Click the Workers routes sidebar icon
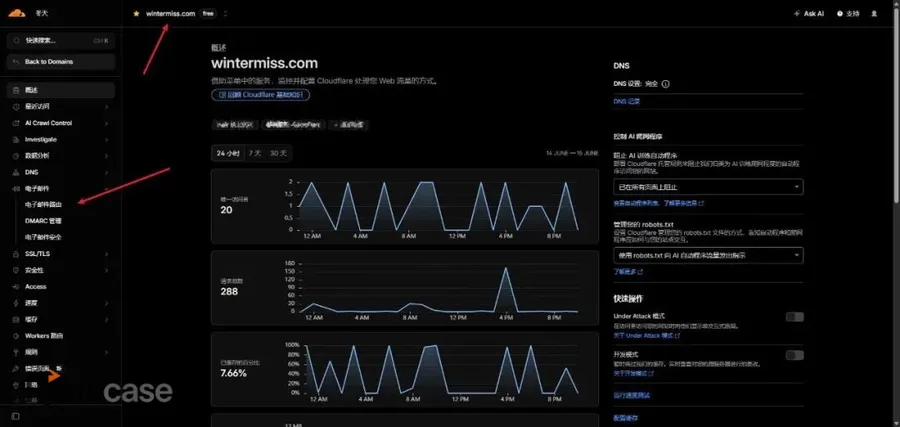The width and height of the screenshot is (900, 427). (x=15, y=336)
